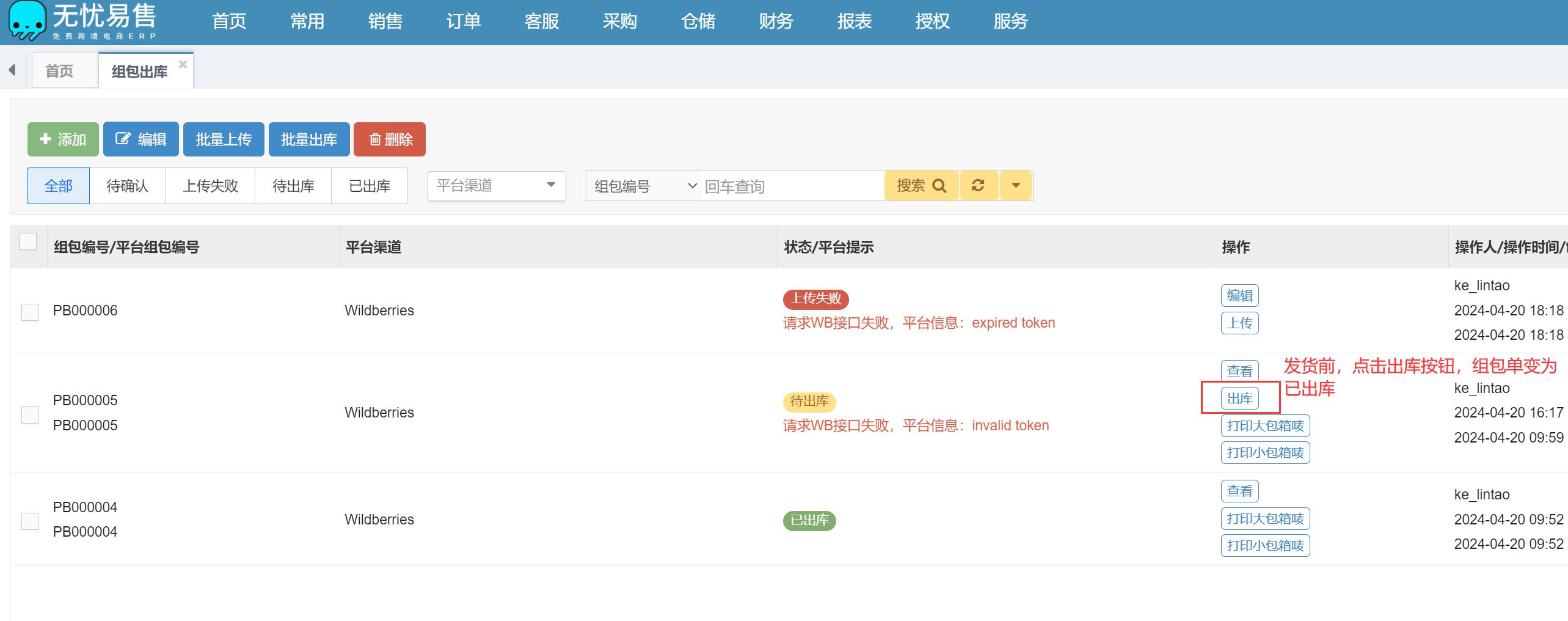Open the 组包编号 search field selector
Image resolution: width=1568 pixels, height=621 pixels.
(645, 186)
